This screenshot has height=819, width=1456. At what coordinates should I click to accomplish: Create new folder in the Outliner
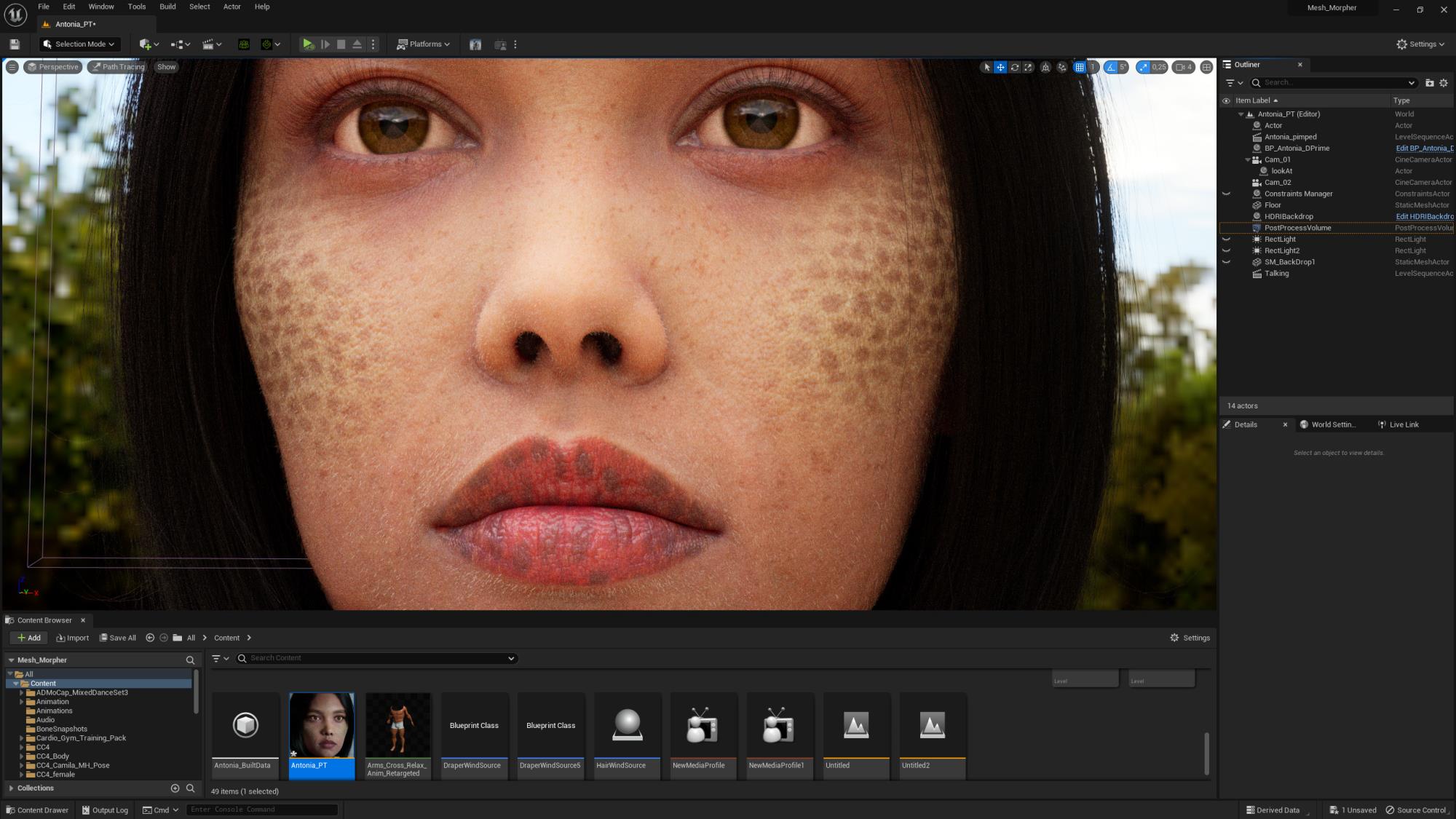pos(1429,83)
